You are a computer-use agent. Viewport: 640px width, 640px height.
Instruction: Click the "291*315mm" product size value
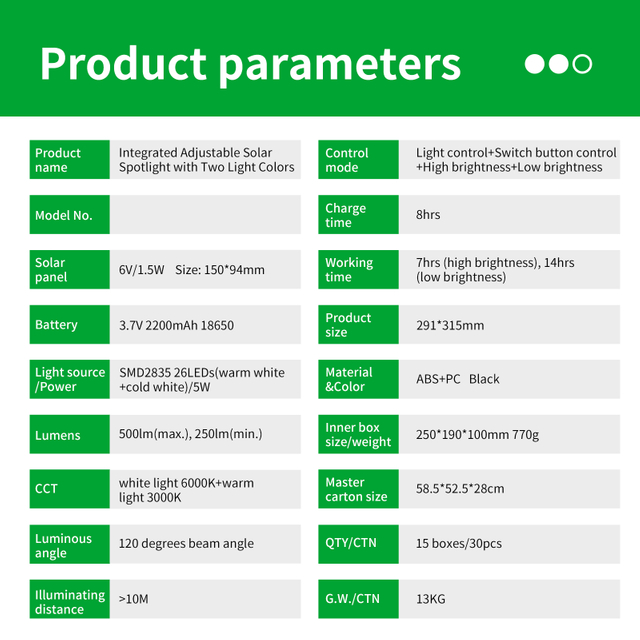[x=450, y=325]
